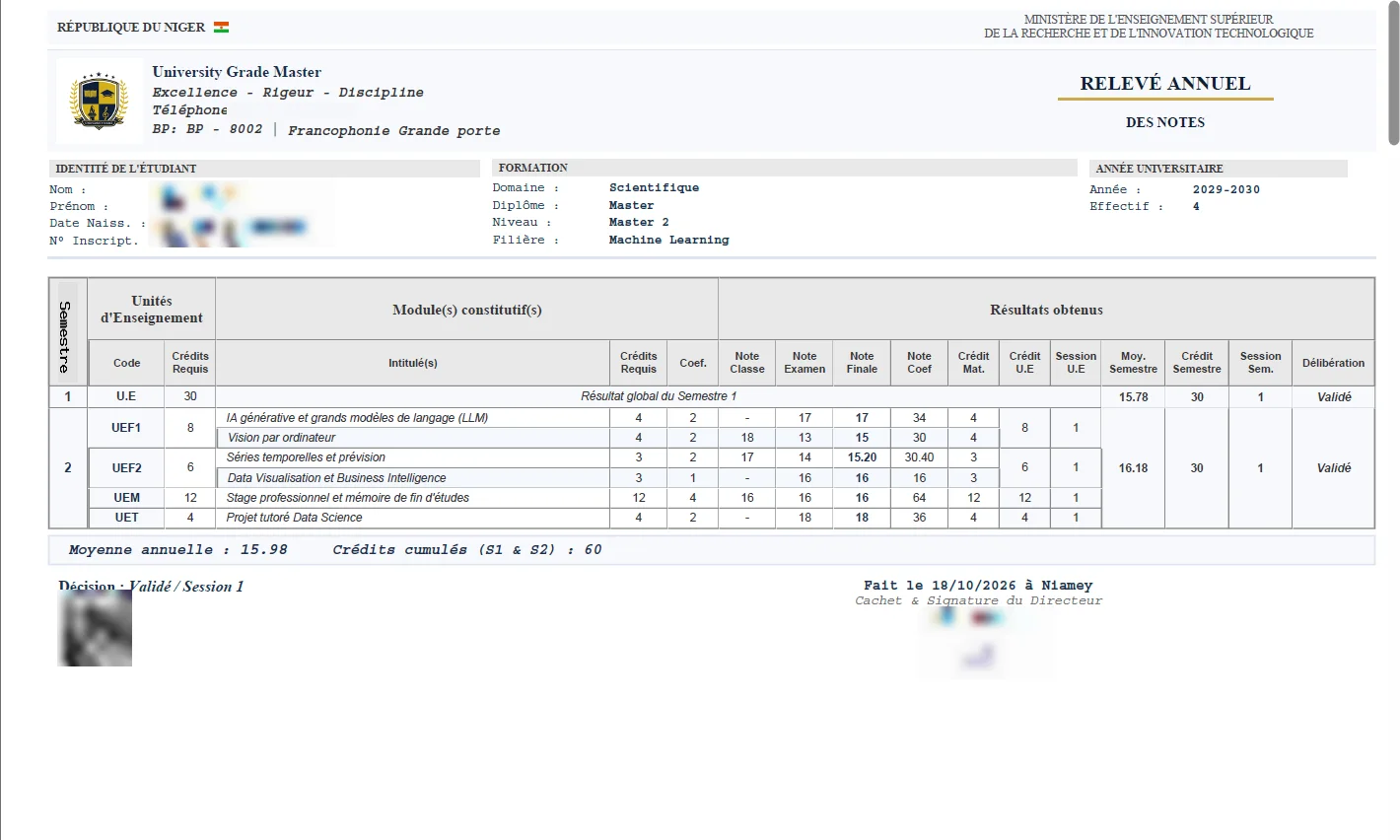Click the semester 1 average "15.78"
This screenshot has height=840, width=1400.
pos(1133,396)
